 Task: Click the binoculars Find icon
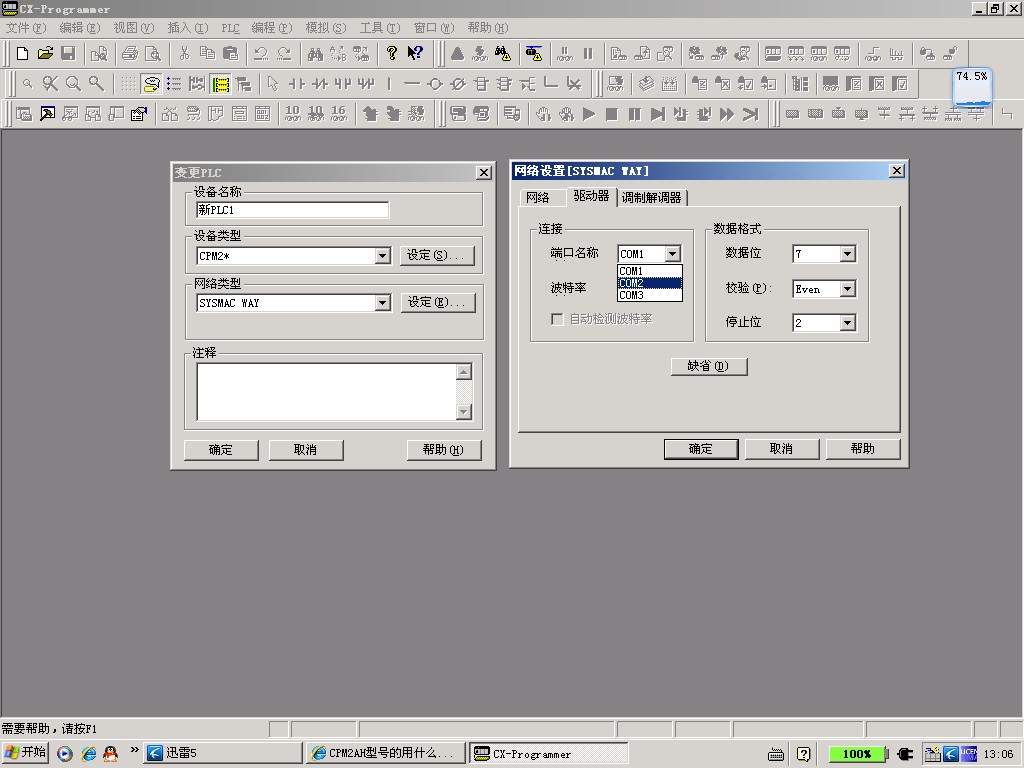tap(314, 54)
